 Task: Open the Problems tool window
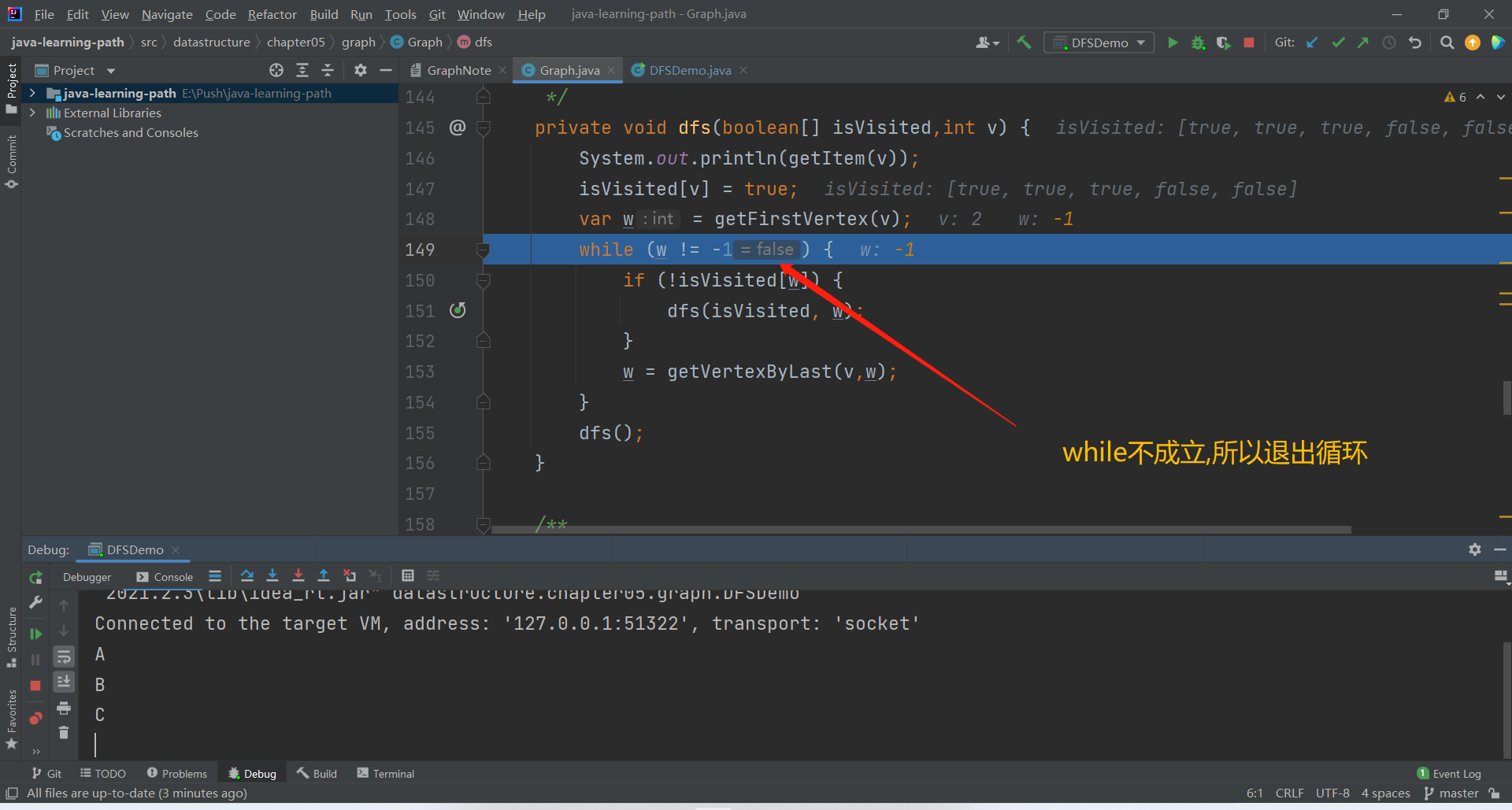[176, 774]
